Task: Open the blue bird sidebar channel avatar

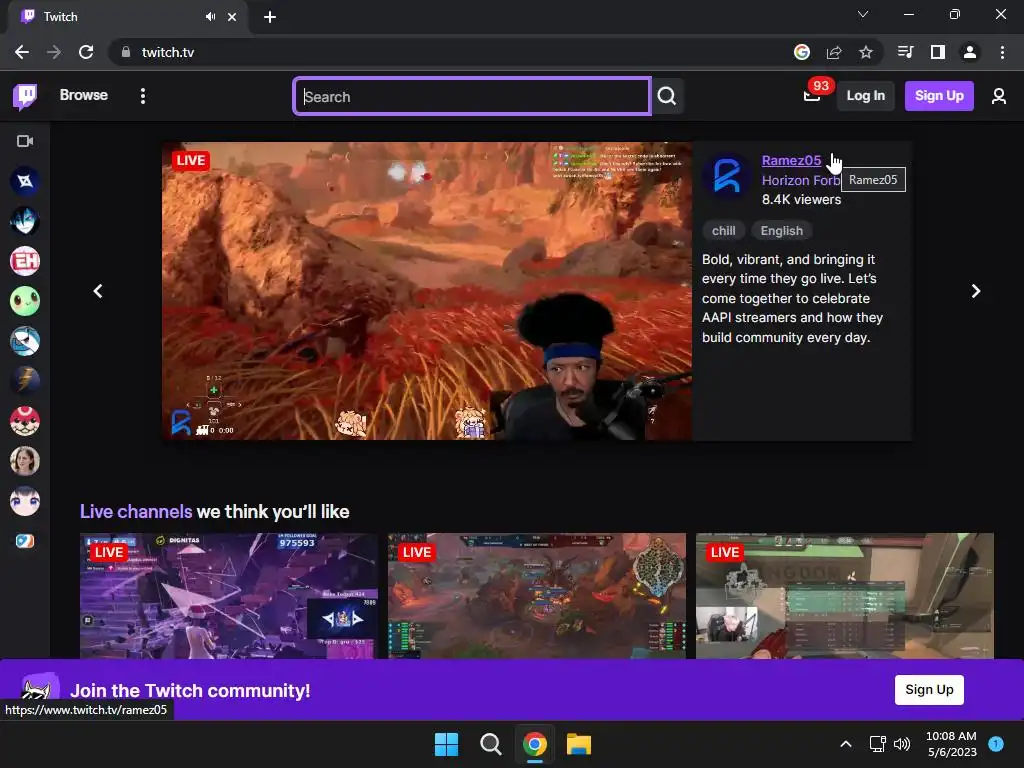Action: click(25, 341)
